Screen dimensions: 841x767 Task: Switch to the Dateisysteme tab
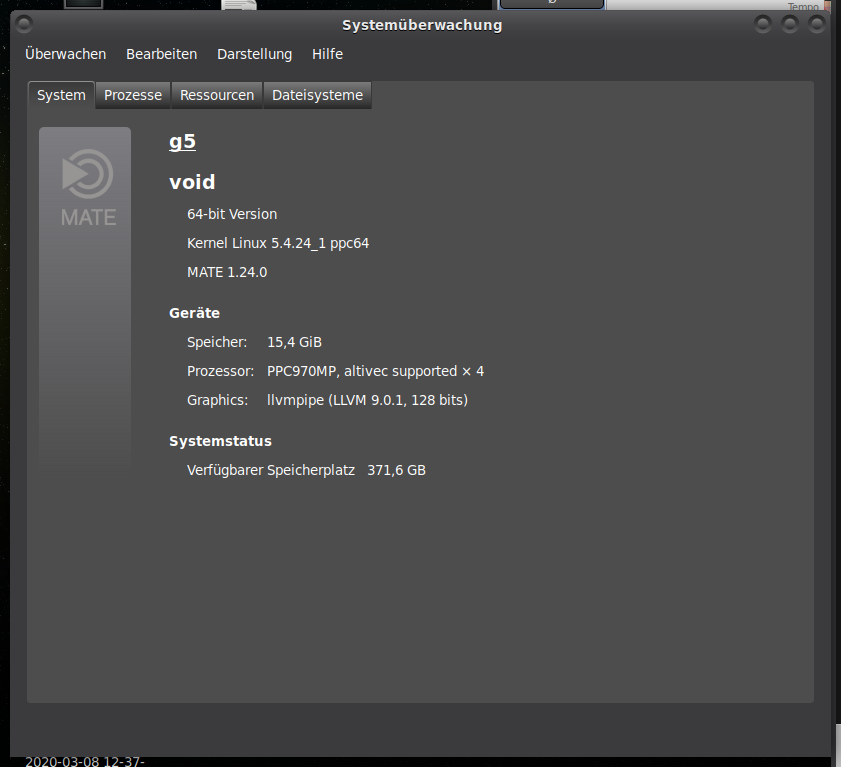click(x=317, y=95)
